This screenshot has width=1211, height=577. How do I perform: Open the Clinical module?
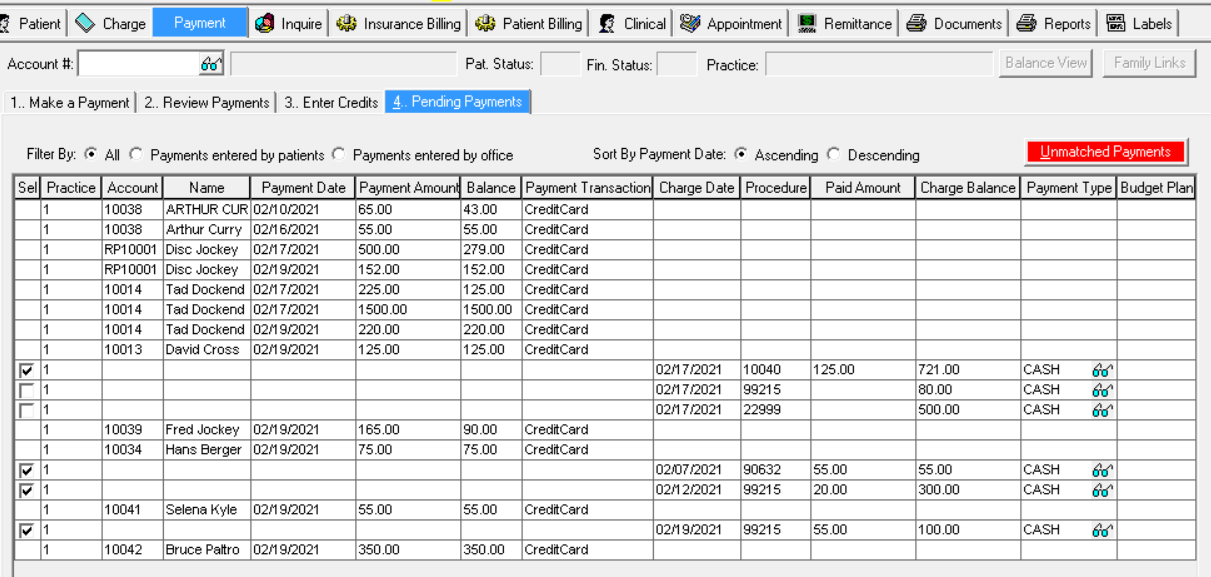(x=632, y=23)
